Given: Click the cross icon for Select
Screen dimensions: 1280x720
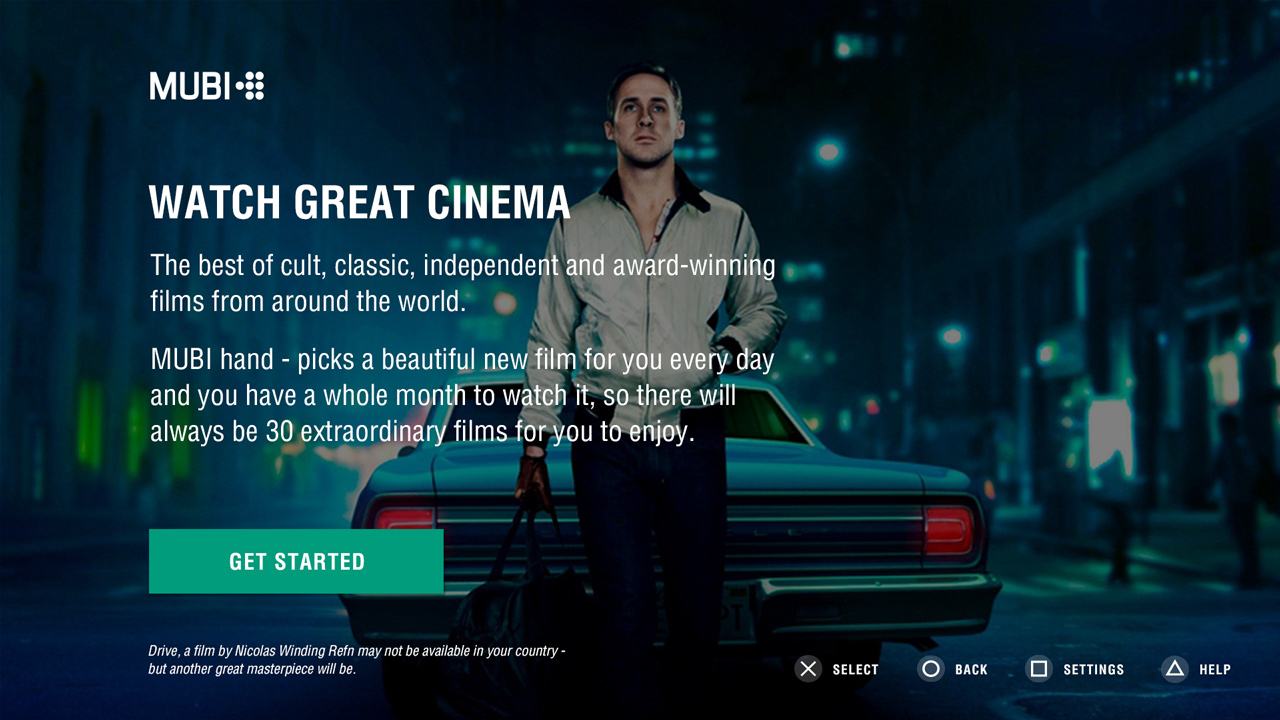Looking at the screenshot, I should (808, 669).
